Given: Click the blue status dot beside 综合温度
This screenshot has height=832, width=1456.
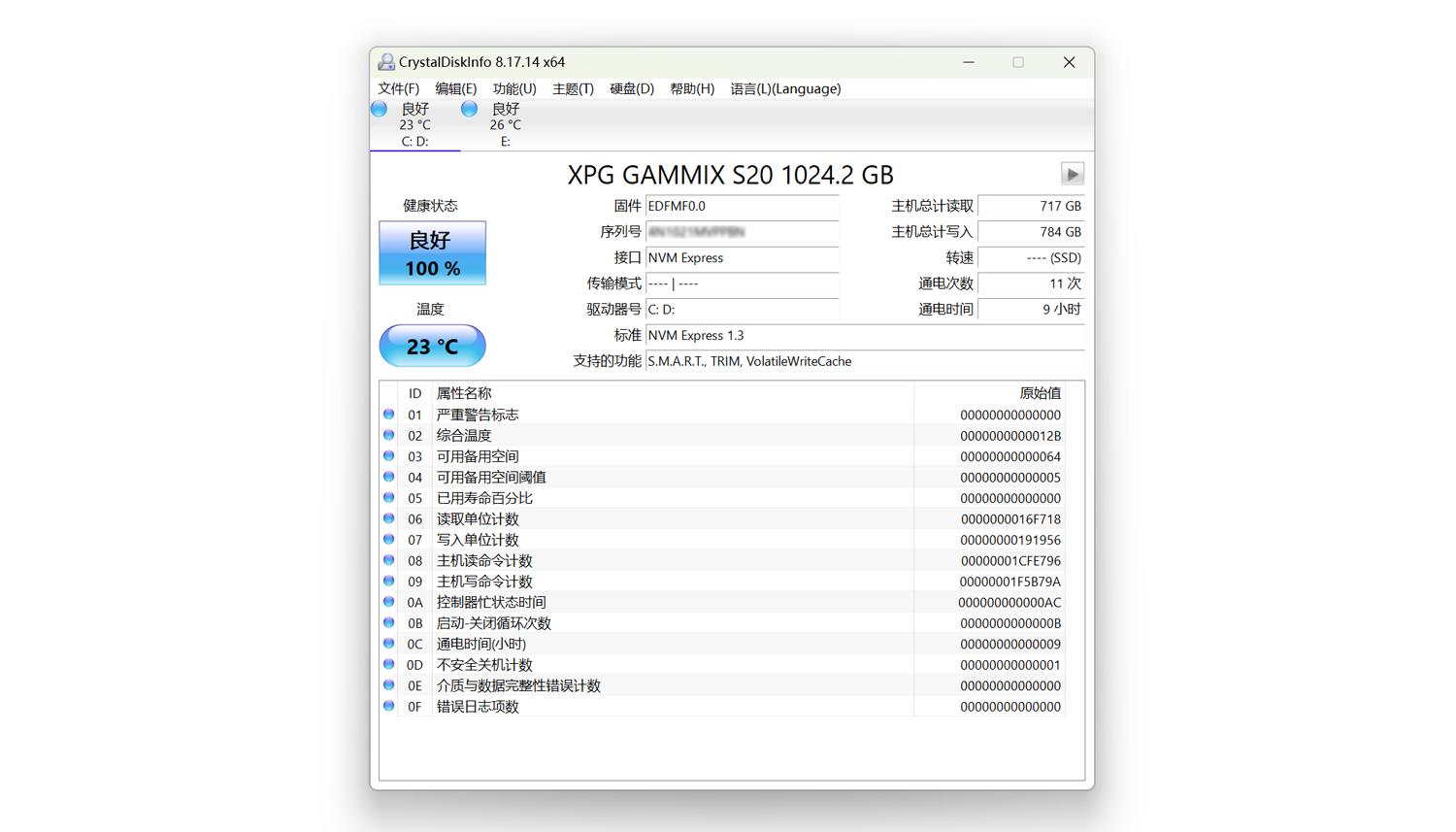Looking at the screenshot, I should pyautogui.click(x=388, y=435).
